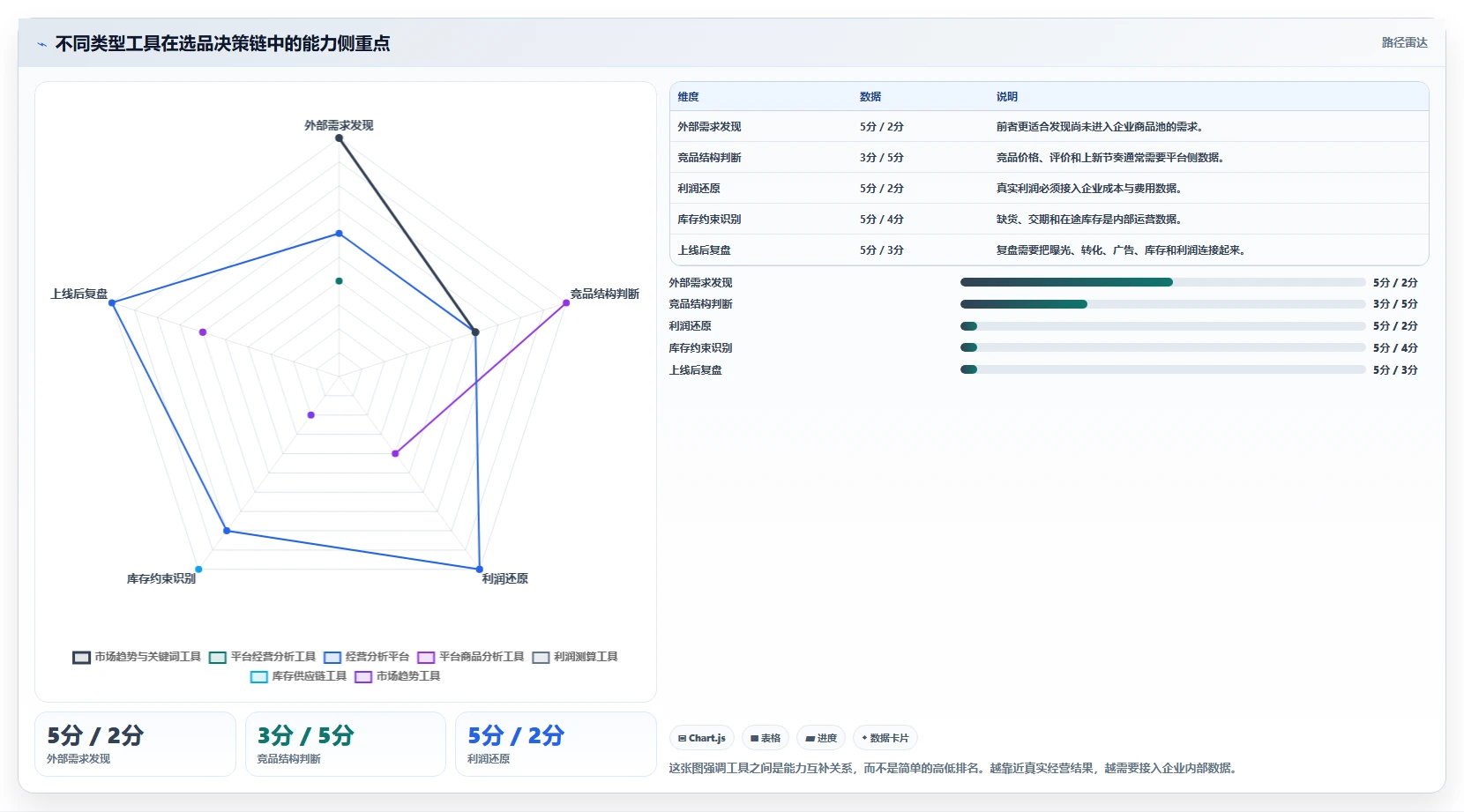Select the 竞品结构判断 table row cell
The image size is (1464, 812).
pos(709,158)
